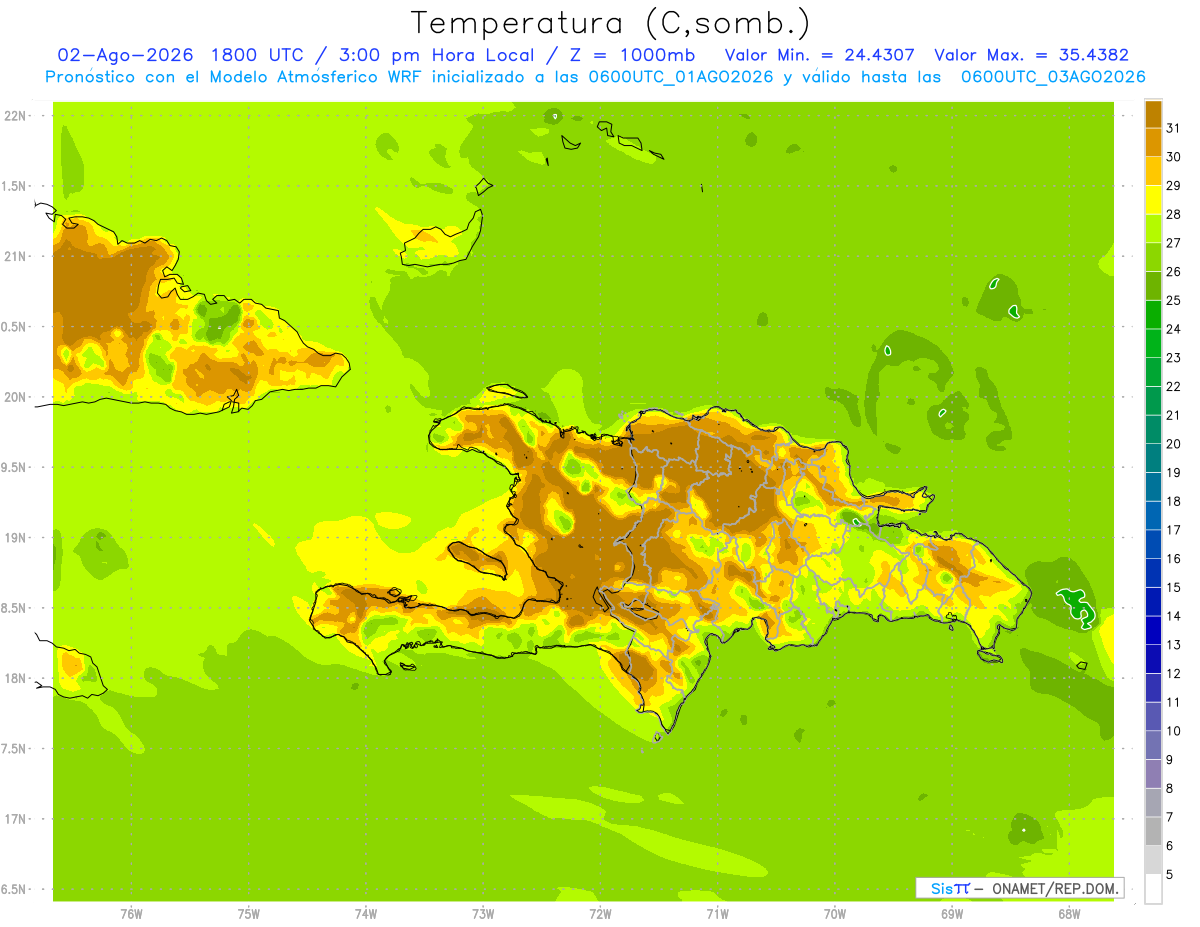Screen dimensions: 1200x927
Task: Select the lime green swatch between 26 and 27
Action: click(1153, 258)
